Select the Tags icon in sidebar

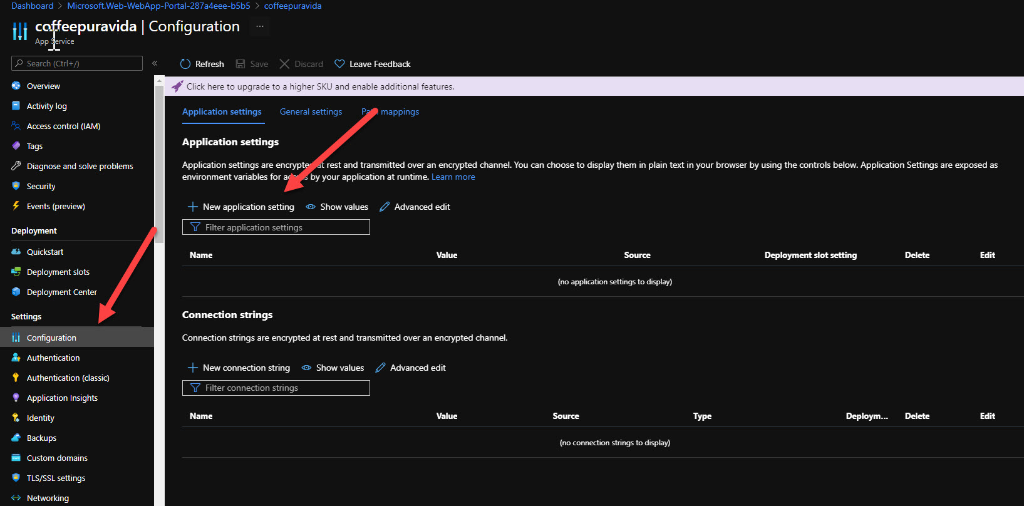16,146
